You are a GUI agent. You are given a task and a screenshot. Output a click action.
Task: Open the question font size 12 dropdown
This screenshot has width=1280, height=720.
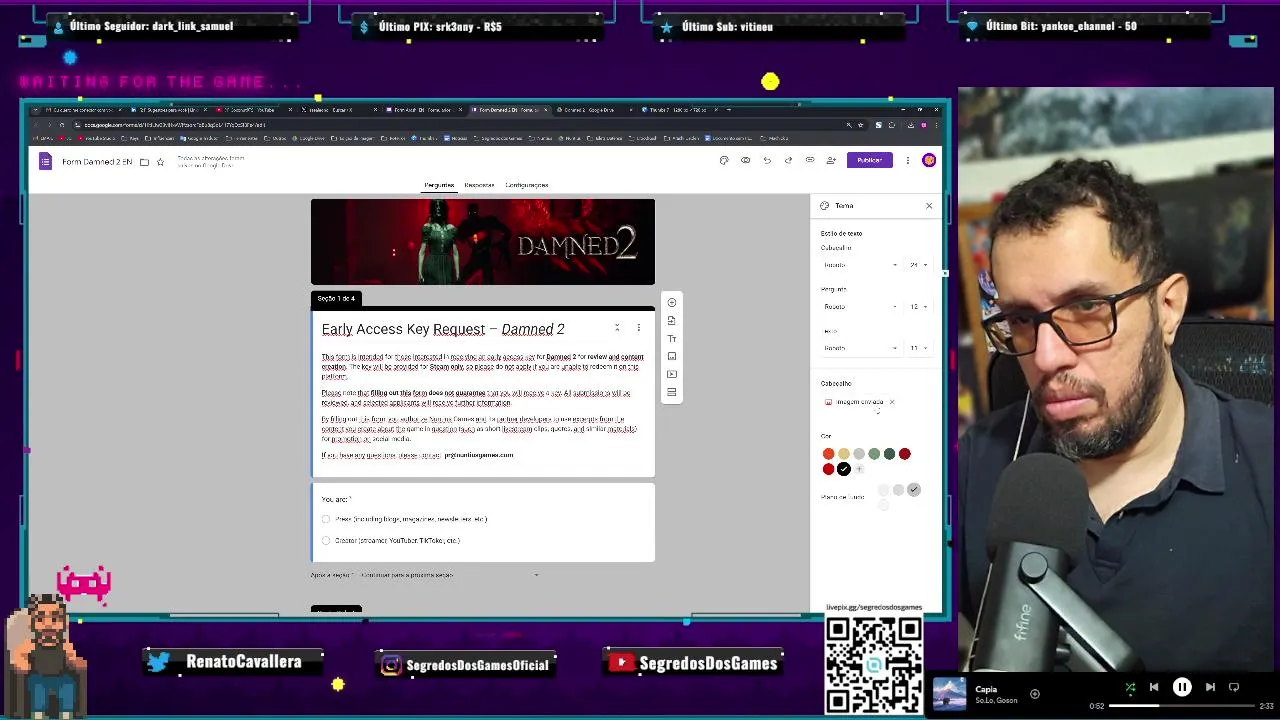pos(917,307)
